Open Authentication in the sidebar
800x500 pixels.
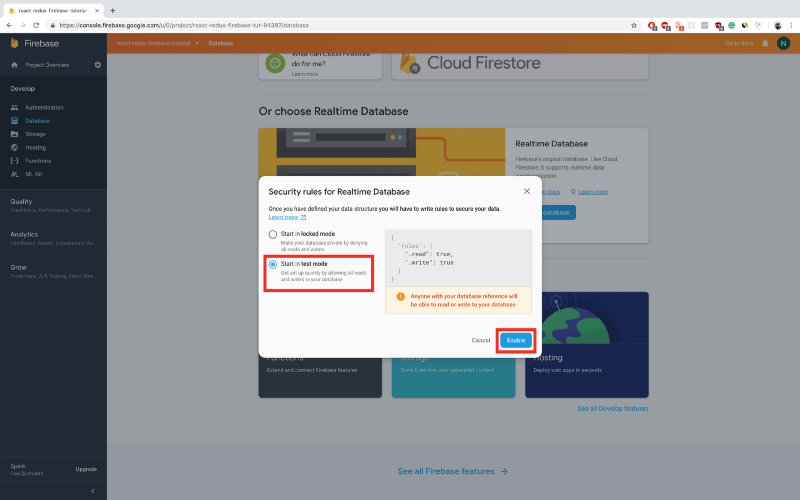pos(44,107)
